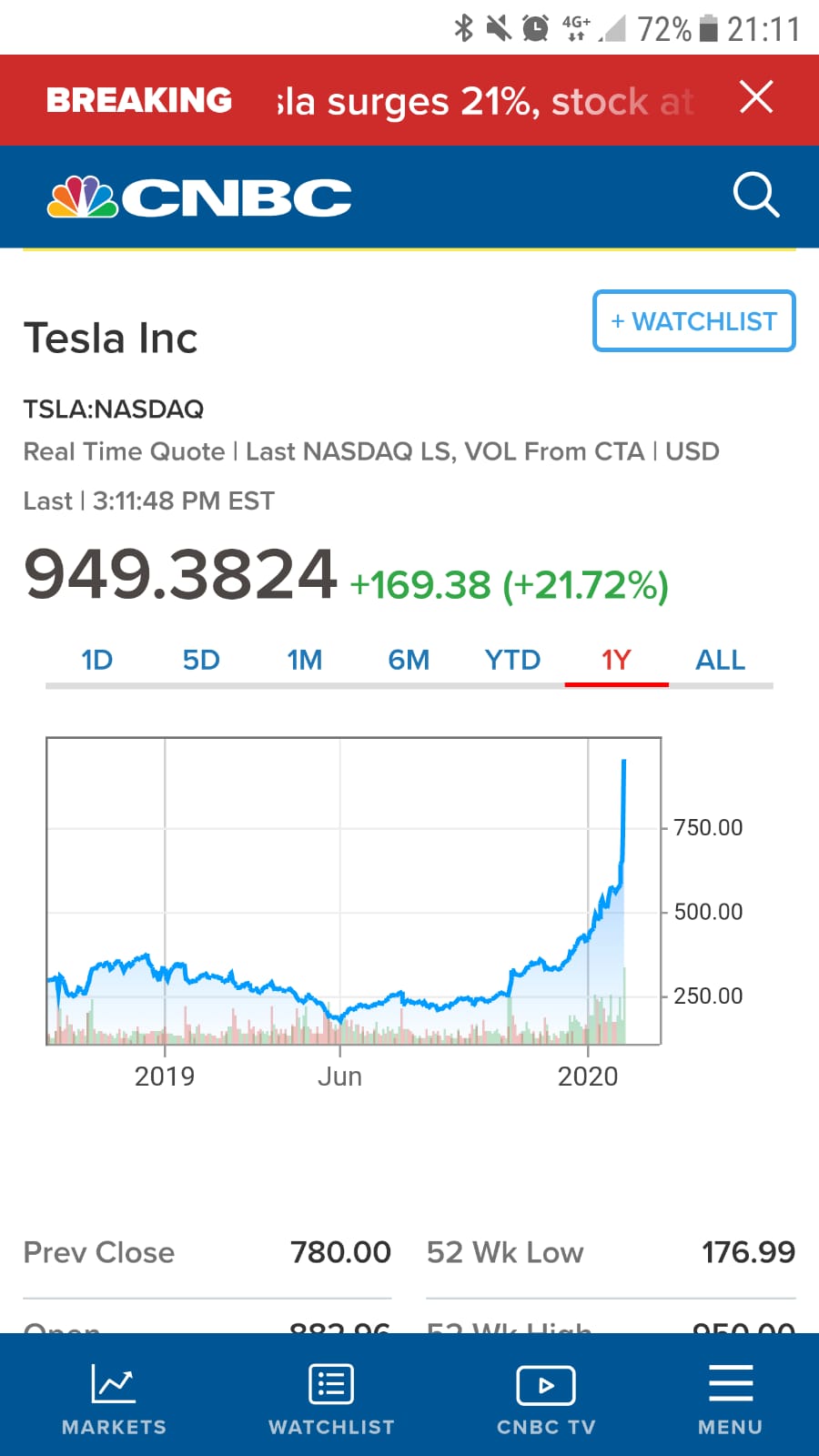Tap the price spike on the chart
The height and width of the screenshot is (1456, 819).
point(623,801)
